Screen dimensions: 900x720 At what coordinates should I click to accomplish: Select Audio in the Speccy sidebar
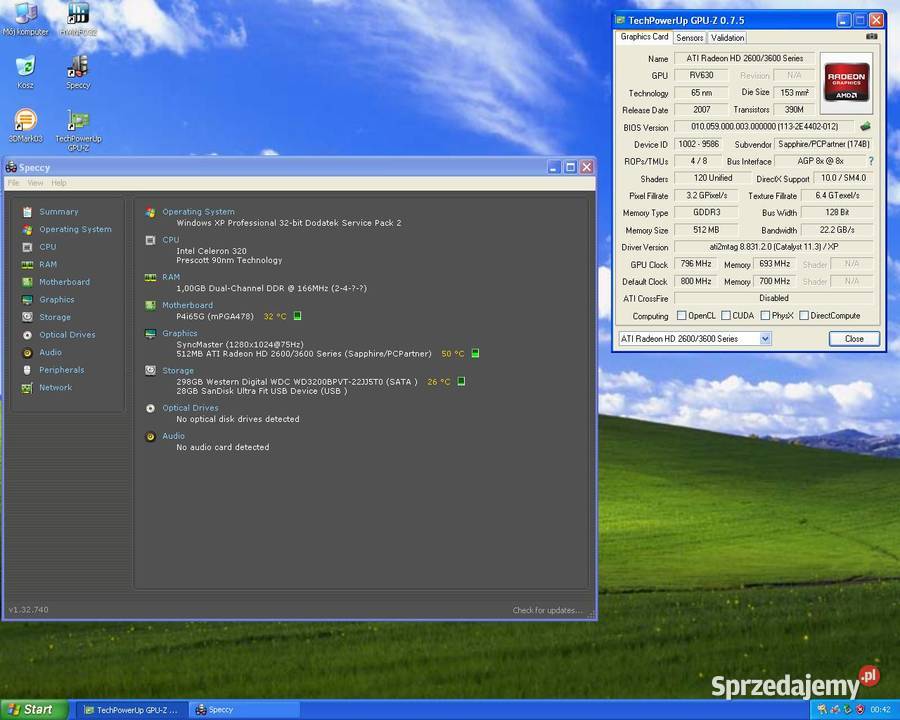pos(50,353)
